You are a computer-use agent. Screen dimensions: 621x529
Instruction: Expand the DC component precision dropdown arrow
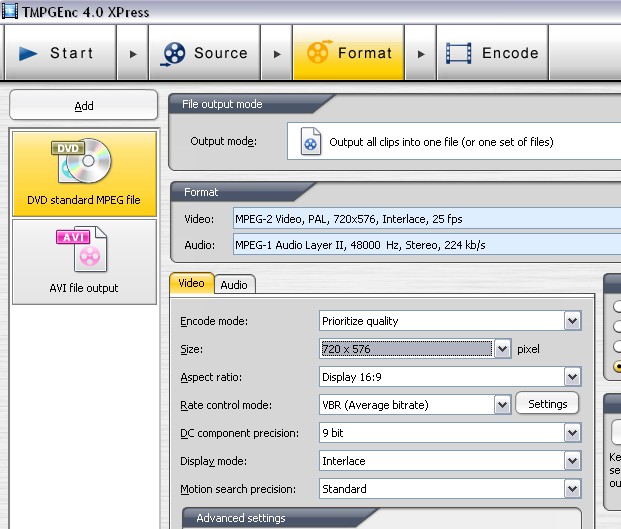pyautogui.click(x=572, y=433)
